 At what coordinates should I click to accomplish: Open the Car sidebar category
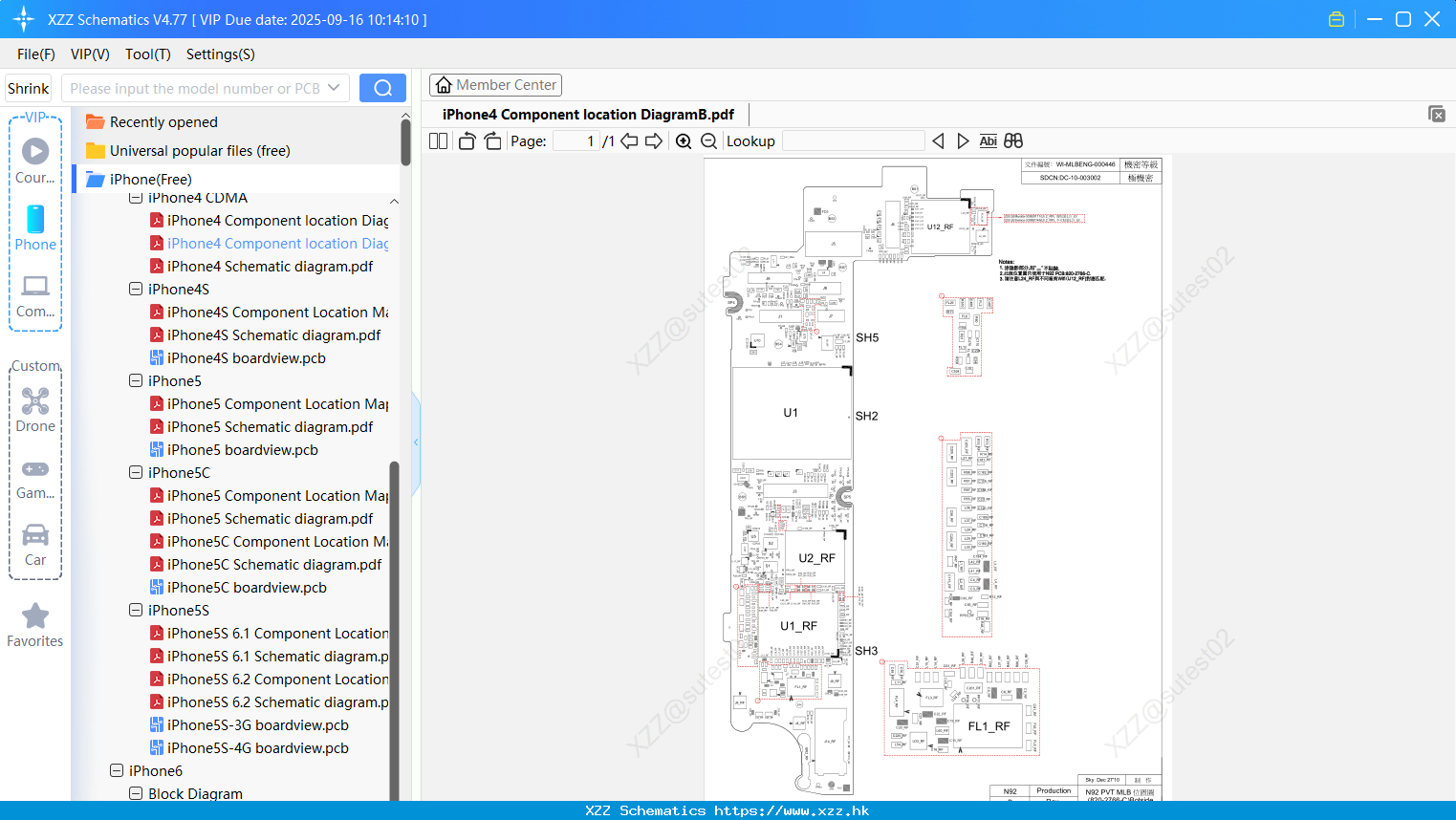(x=35, y=545)
